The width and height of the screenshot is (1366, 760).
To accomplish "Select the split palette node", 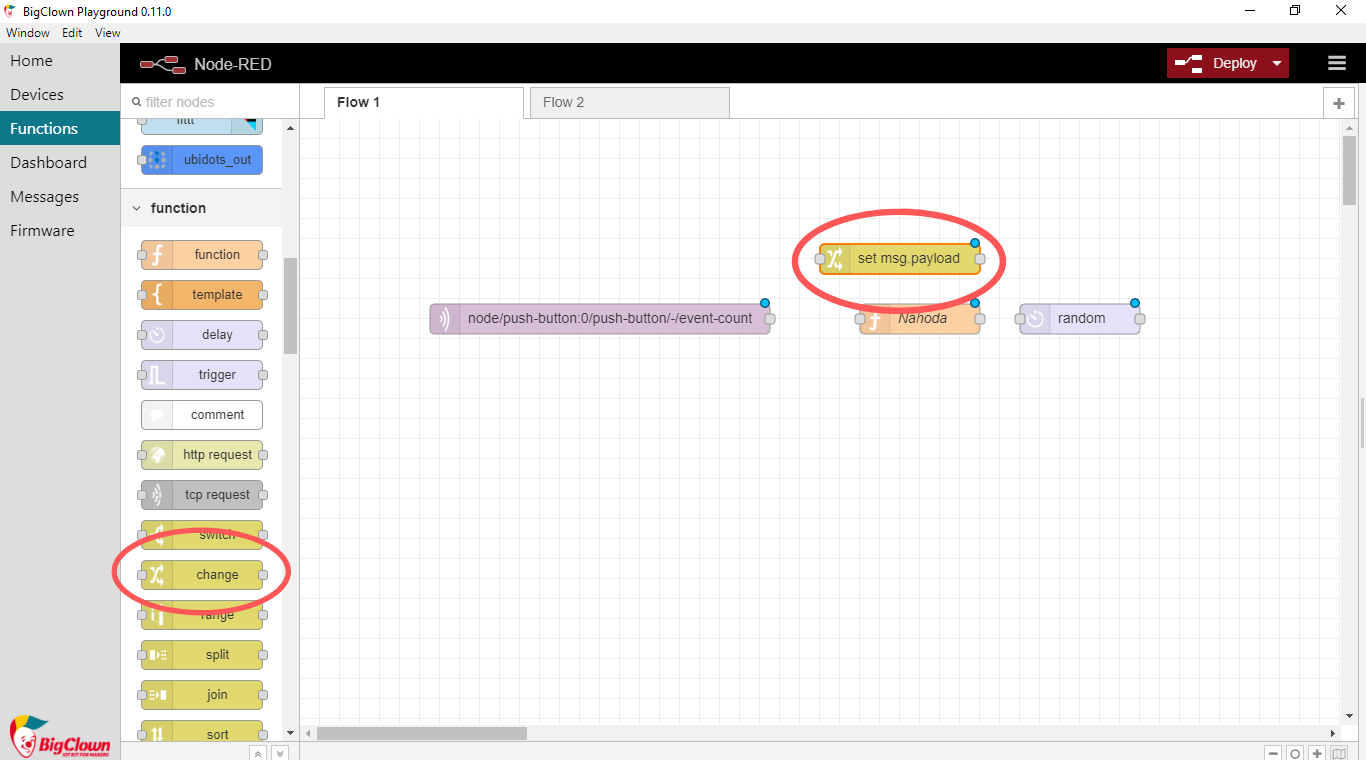I will (202, 655).
